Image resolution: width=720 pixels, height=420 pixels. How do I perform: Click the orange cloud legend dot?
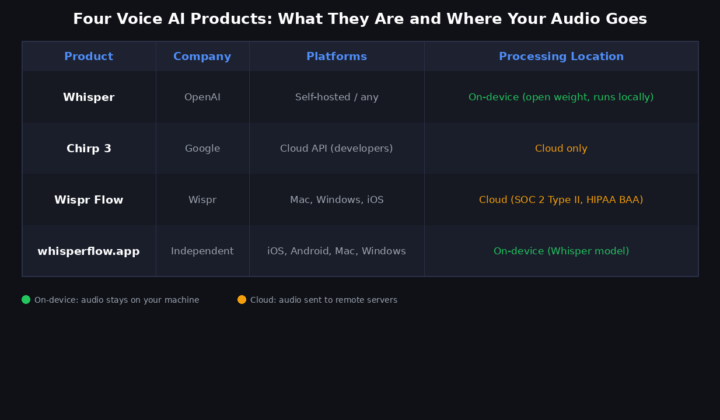[x=242, y=299]
